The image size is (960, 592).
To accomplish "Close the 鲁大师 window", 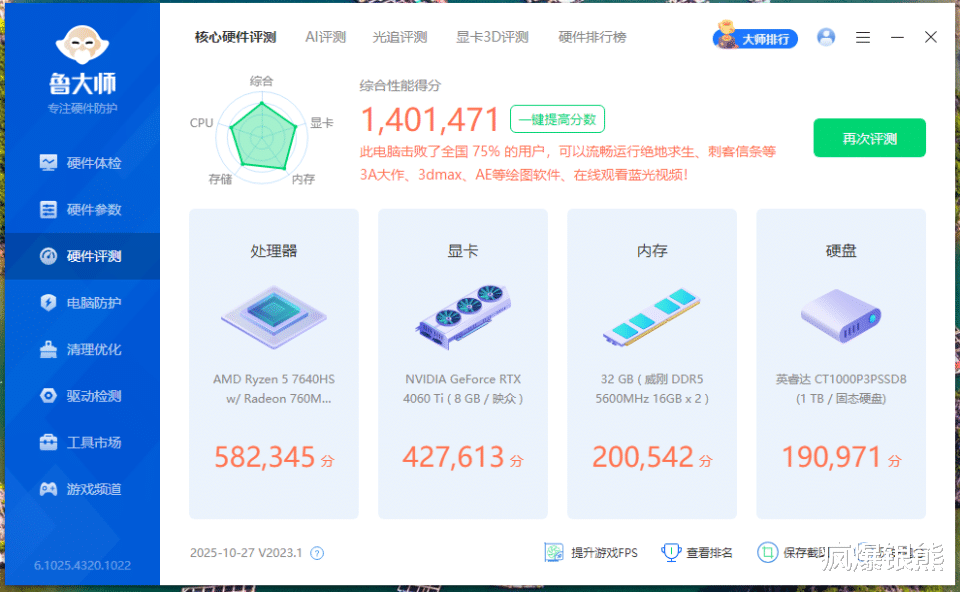I will point(931,37).
